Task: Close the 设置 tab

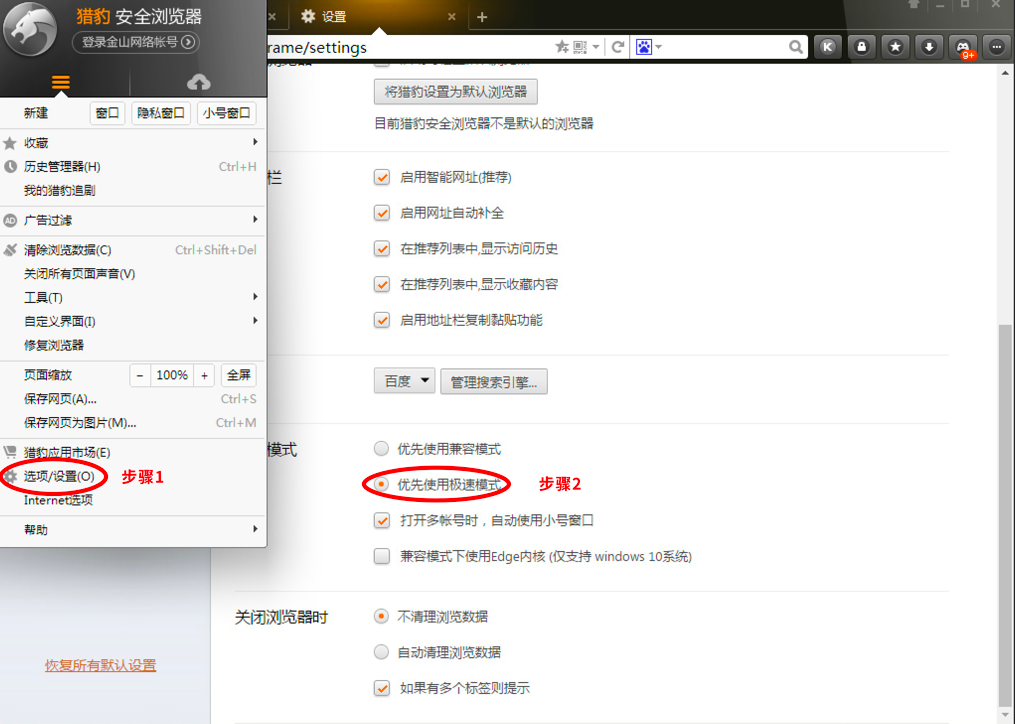Action: (x=452, y=17)
